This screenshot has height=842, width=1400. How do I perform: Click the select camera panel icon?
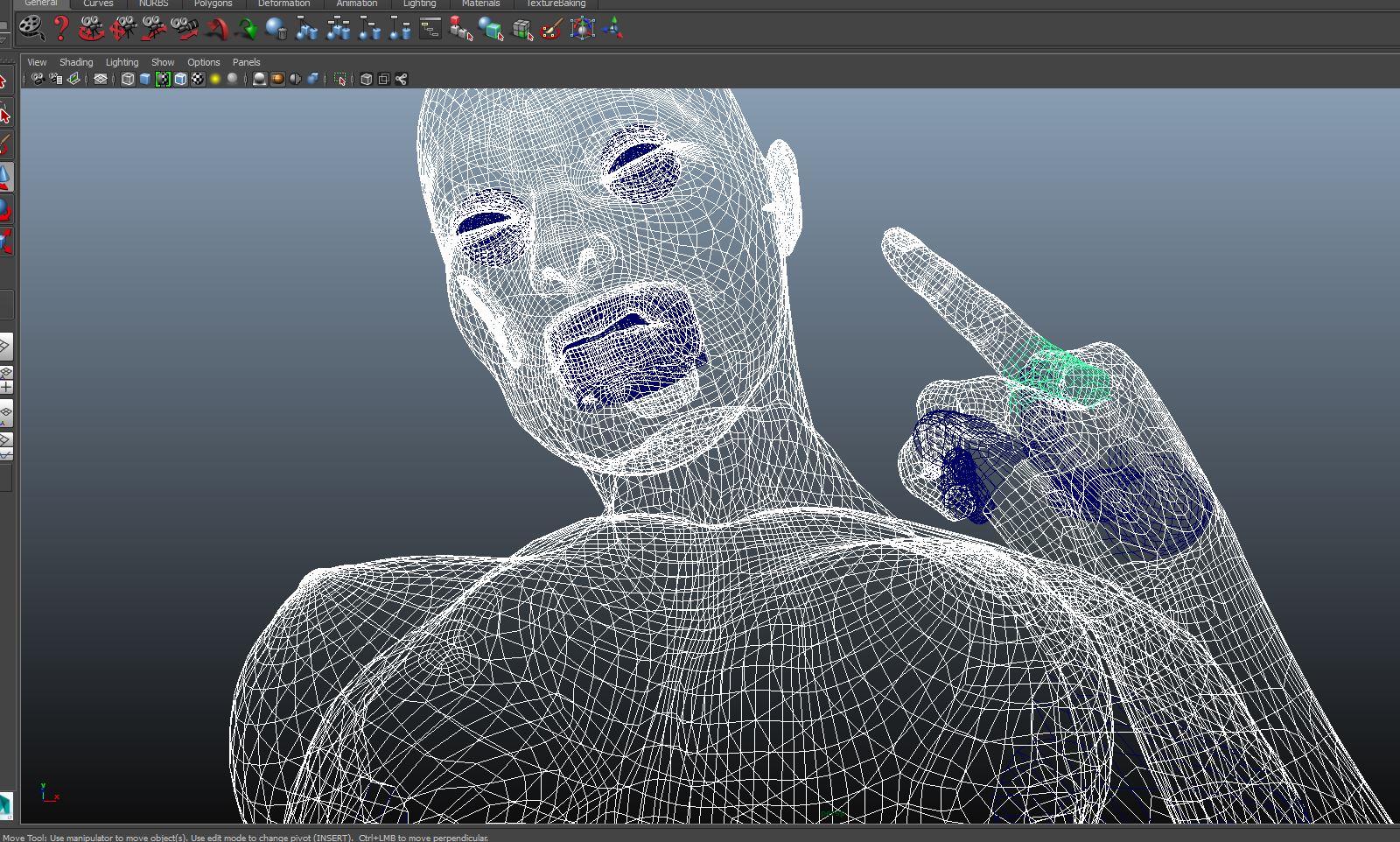click(x=38, y=79)
